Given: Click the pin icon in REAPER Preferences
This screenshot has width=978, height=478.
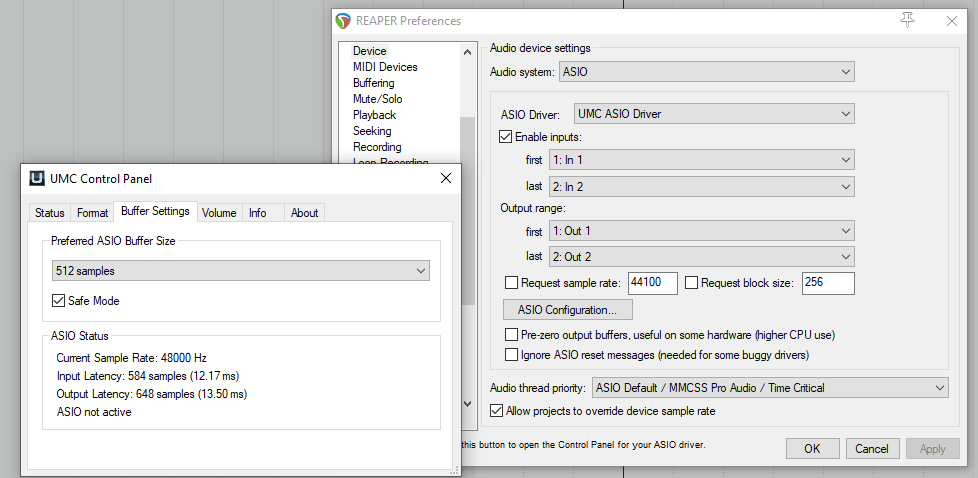Looking at the screenshot, I should click(908, 20).
